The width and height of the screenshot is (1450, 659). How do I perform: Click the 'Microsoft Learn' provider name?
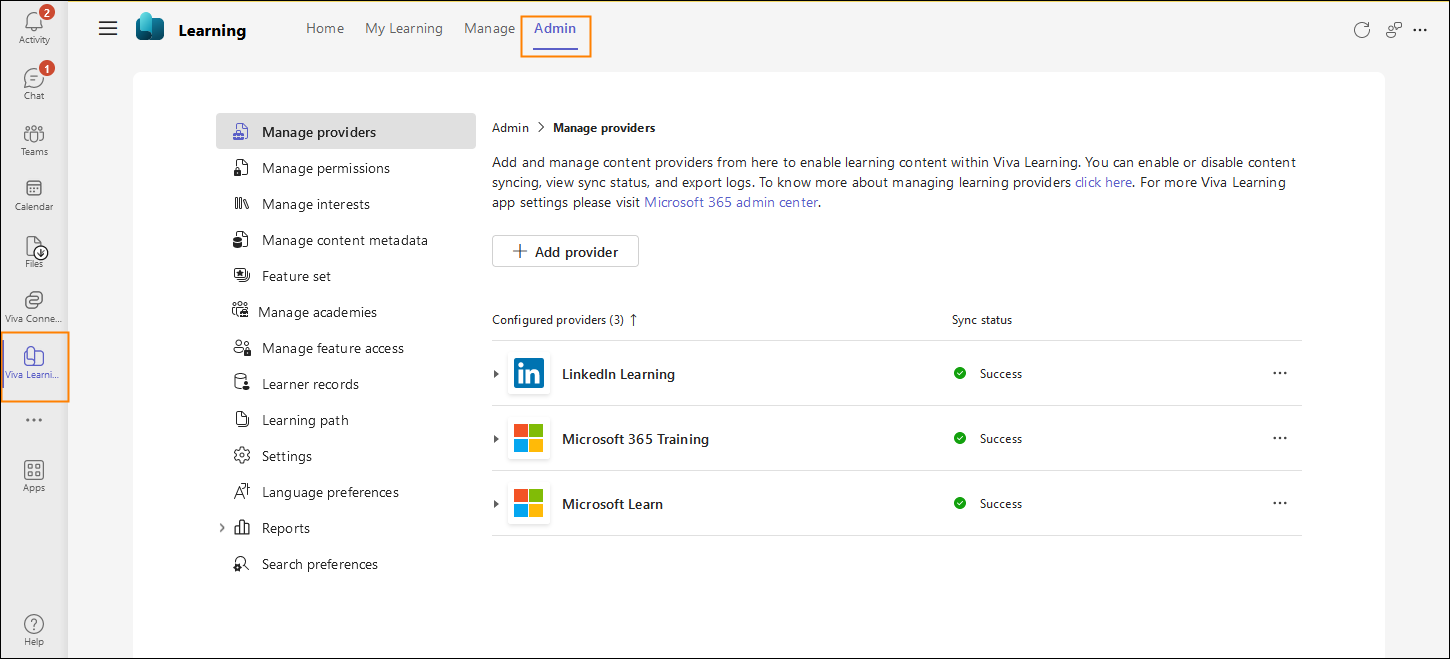[612, 504]
